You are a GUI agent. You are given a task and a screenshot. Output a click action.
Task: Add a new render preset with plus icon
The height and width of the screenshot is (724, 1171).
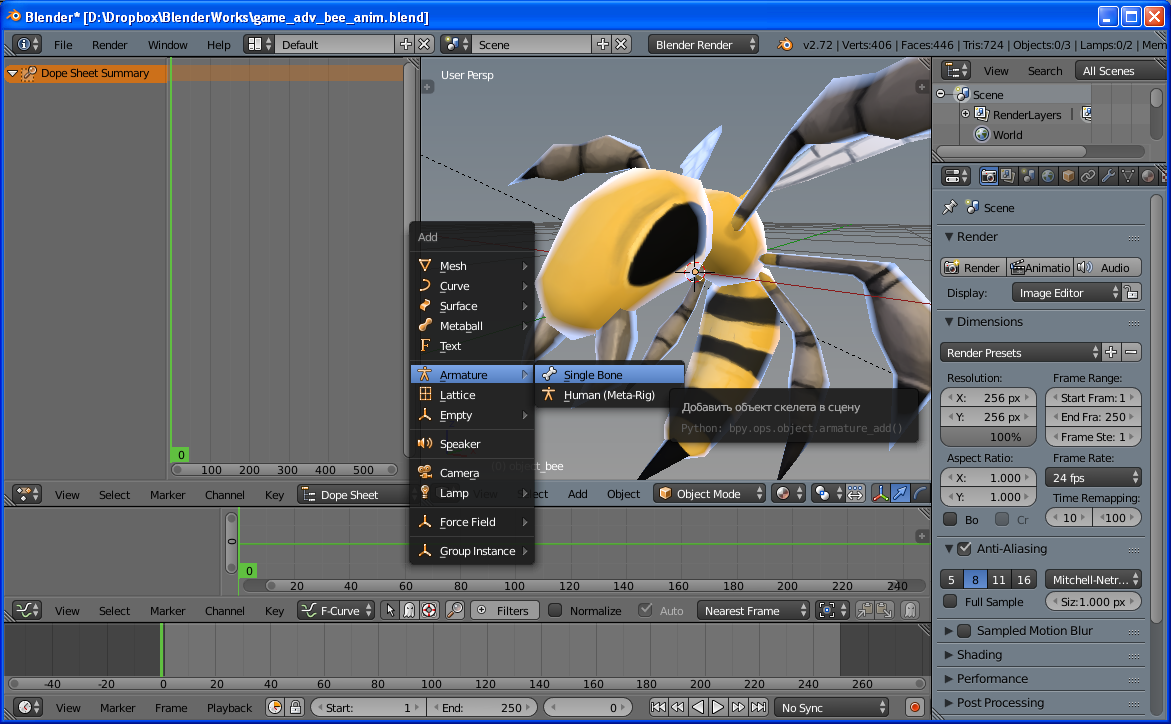click(x=1111, y=353)
